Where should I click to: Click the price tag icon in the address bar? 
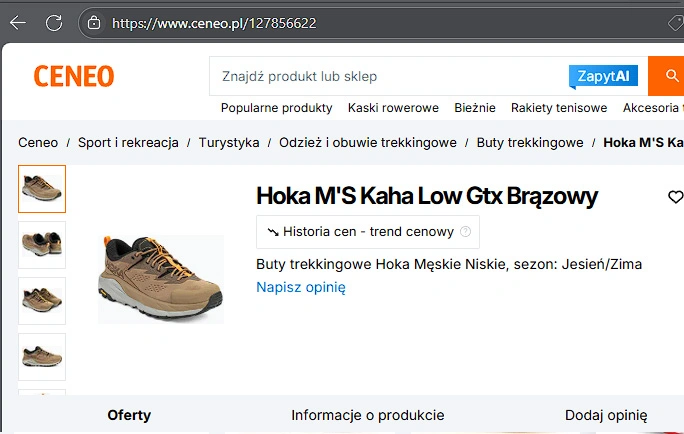click(x=676, y=23)
